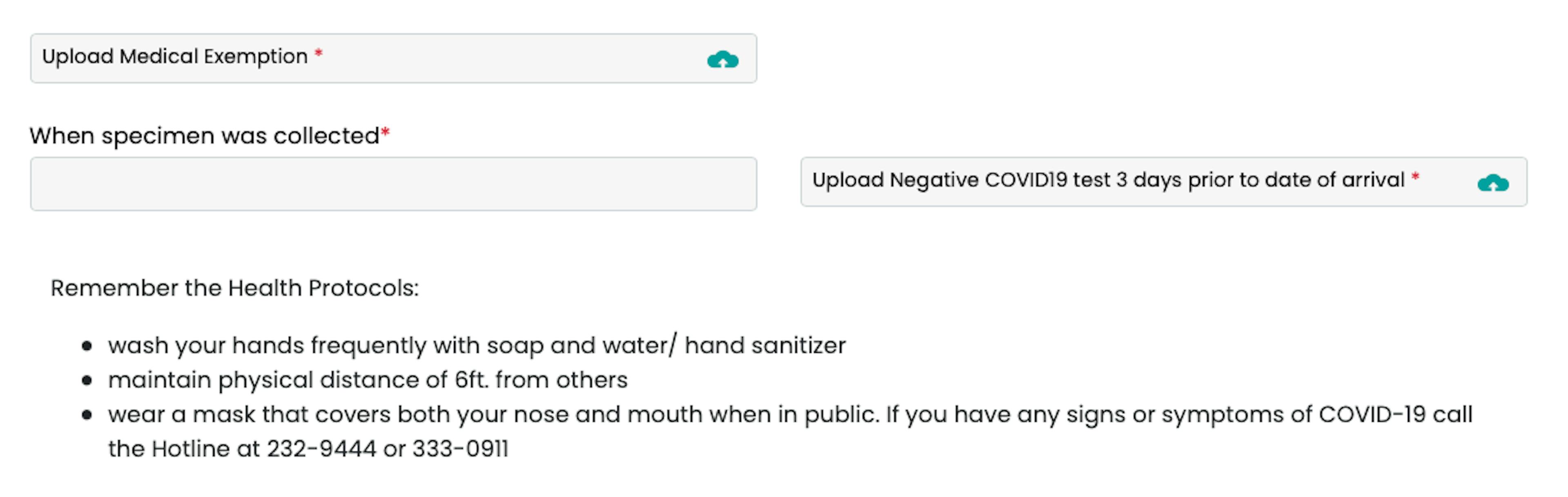Click the Upload Medical Exemption field label
The width and height of the screenshot is (1568, 497).
tap(175, 57)
